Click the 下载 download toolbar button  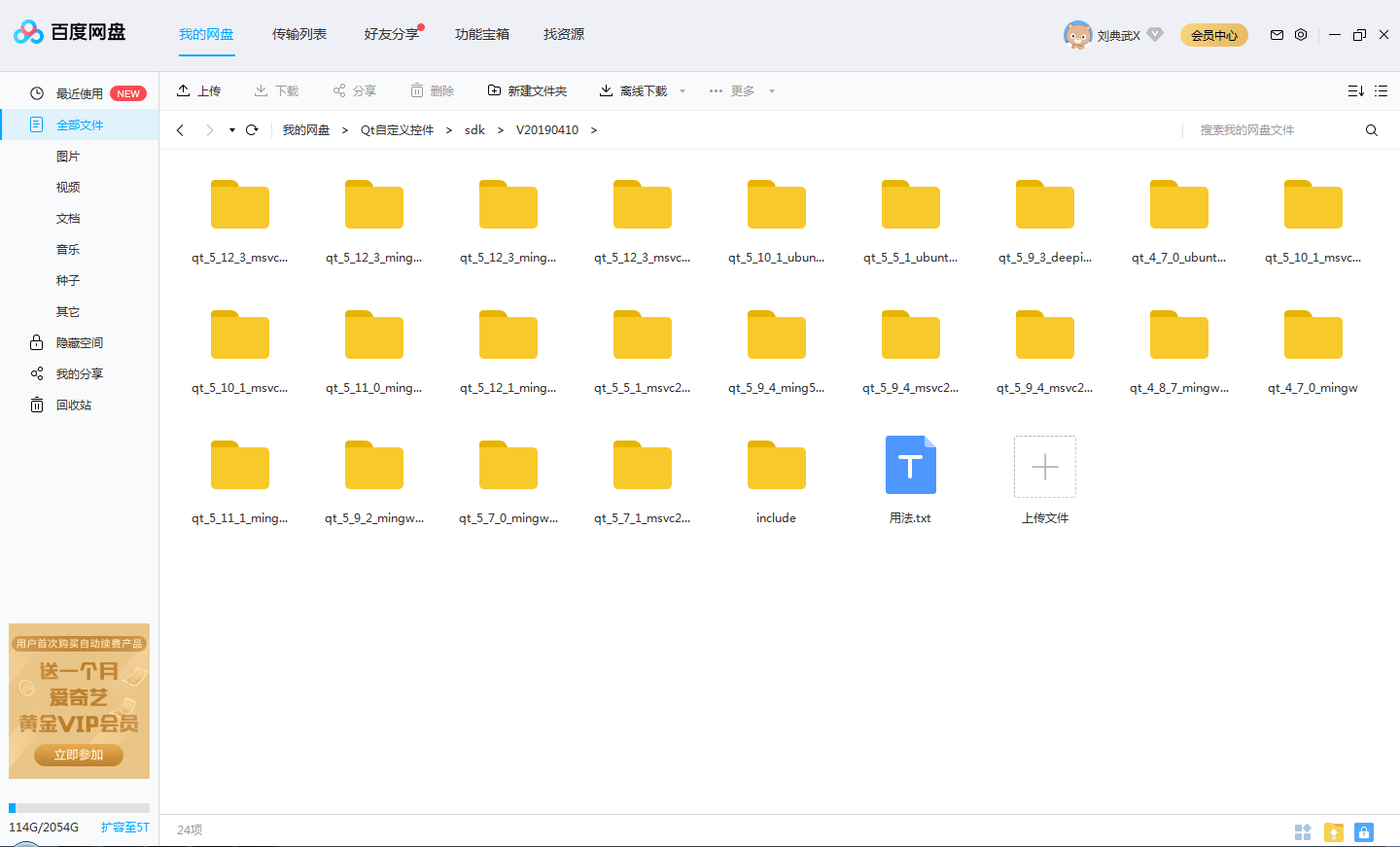tap(276, 90)
